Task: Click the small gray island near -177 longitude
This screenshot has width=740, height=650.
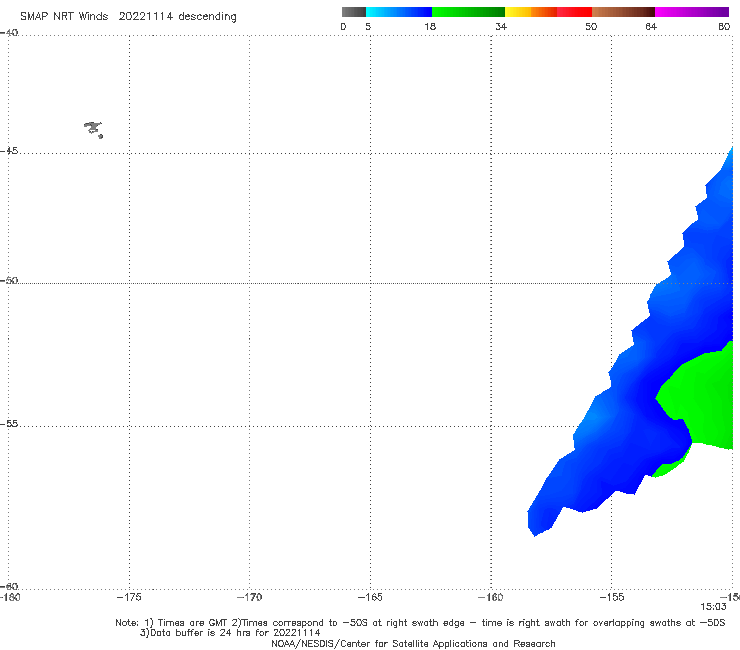Action: (x=93, y=129)
